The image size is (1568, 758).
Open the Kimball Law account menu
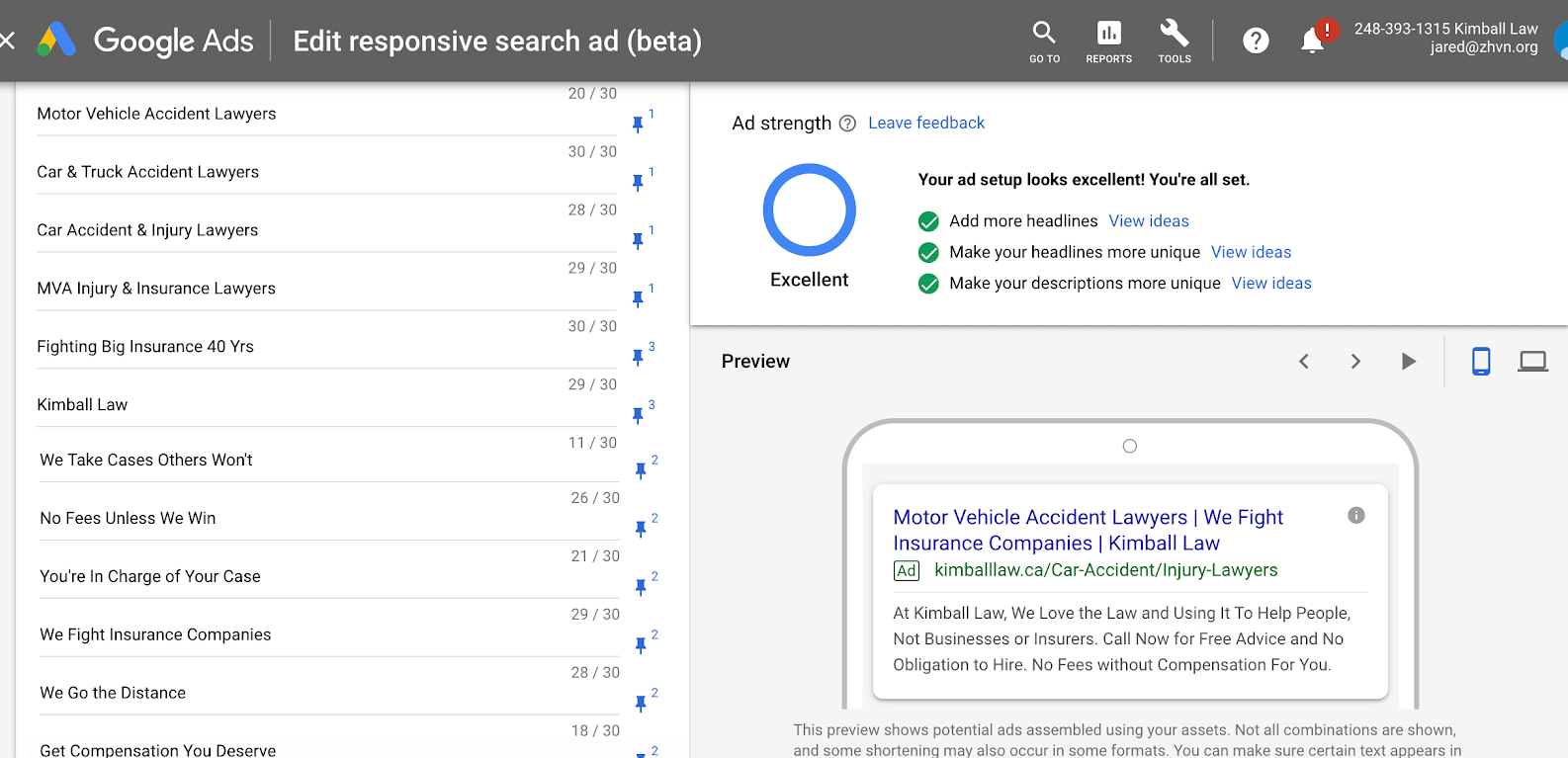point(1445,38)
